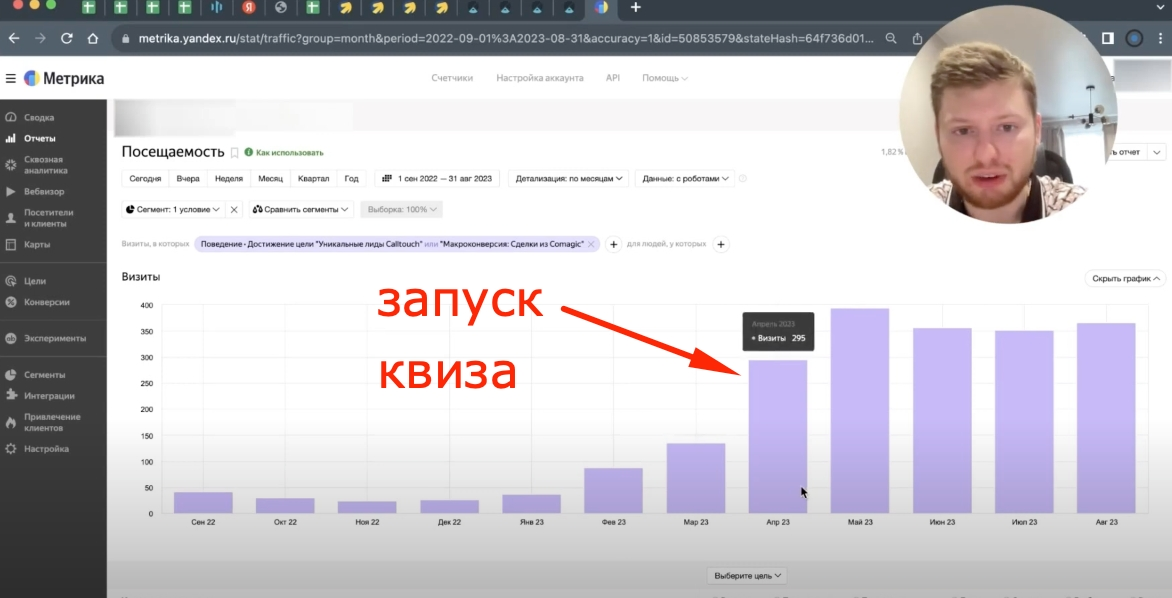Open Эксперименты in the sidebar
1172x598 pixels.
(55, 338)
